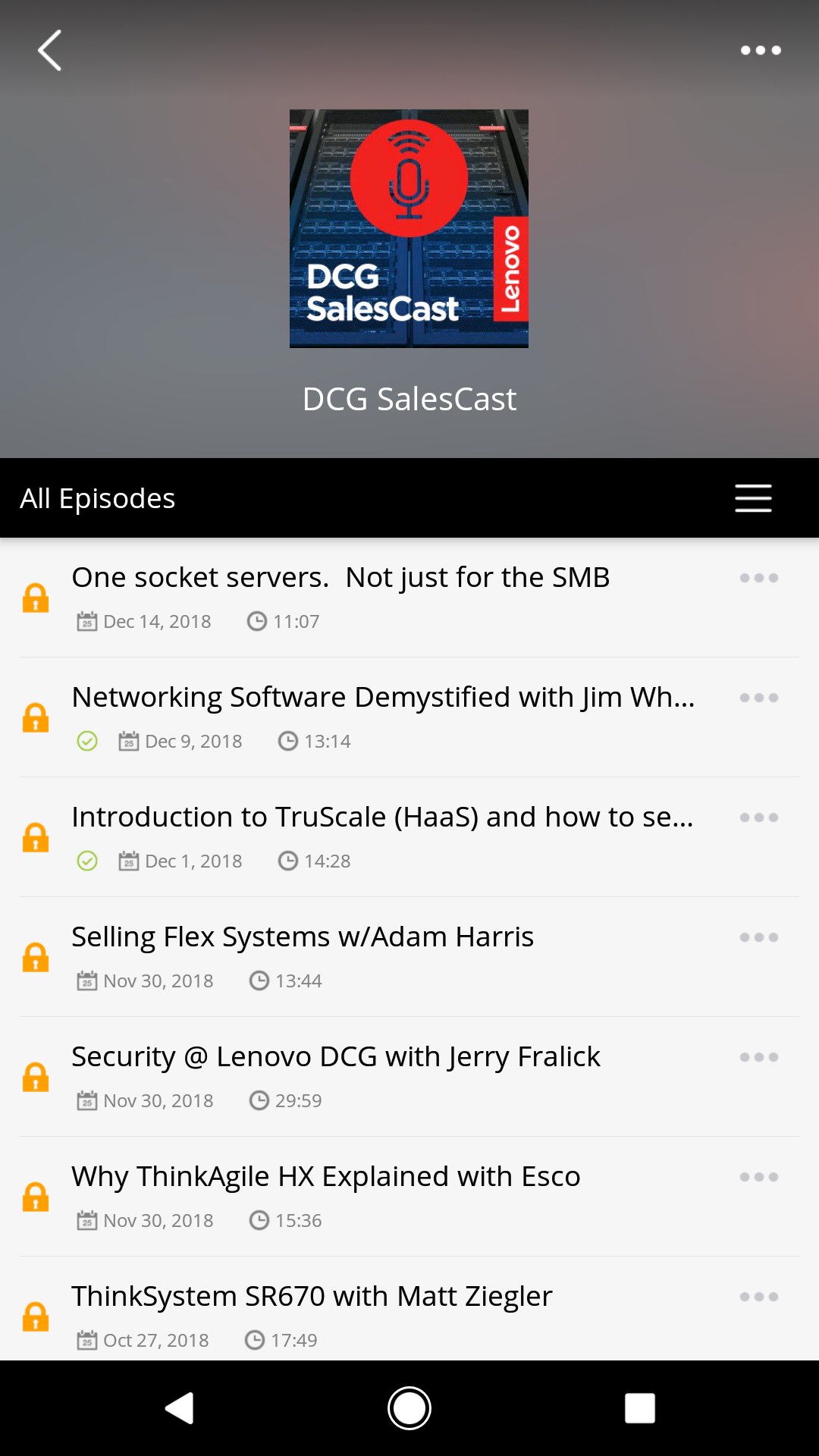Tap lock icon for Networking Software Demystified
The height and width of the screenshot is (1456, 819).
[36, 718]
